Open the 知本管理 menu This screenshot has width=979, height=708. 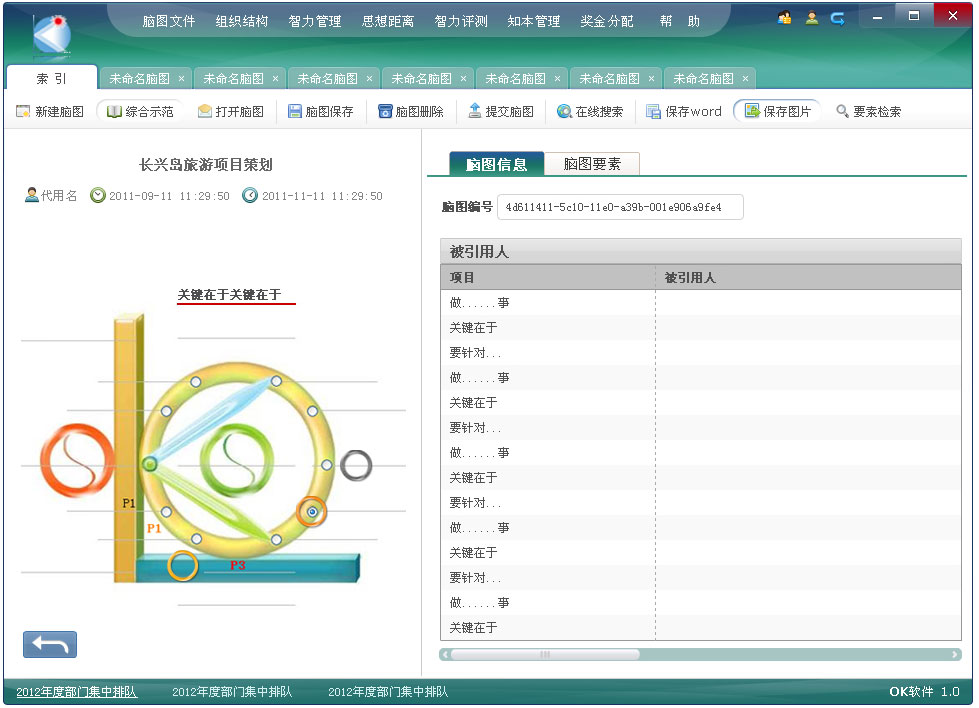(534, 21)
